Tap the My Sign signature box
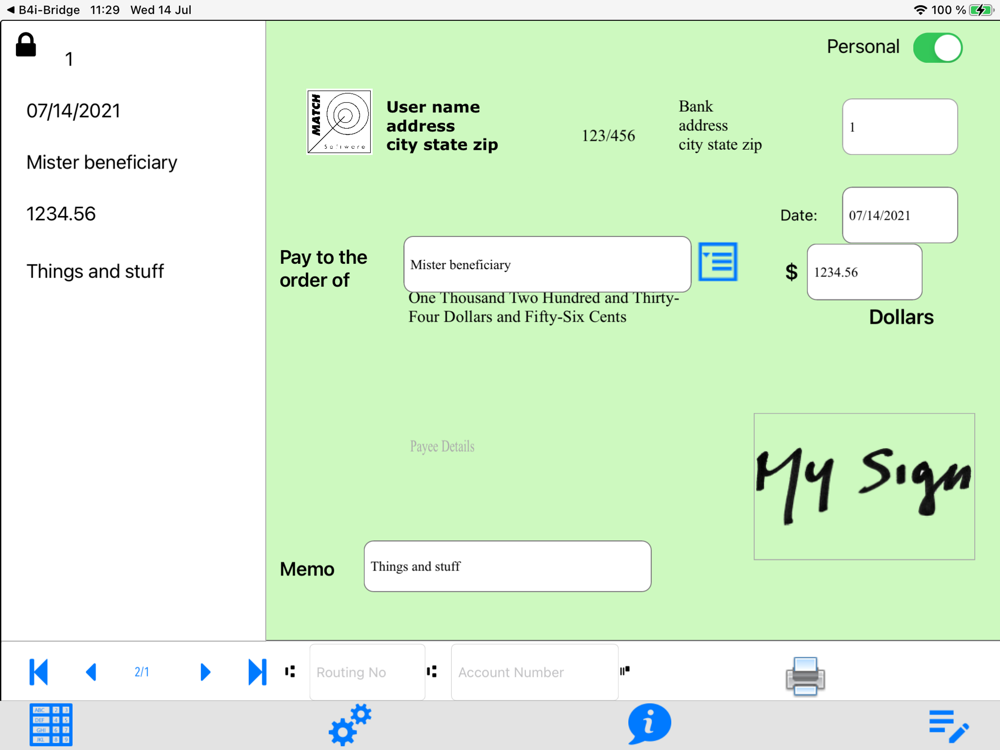This screenshot has width=1000, height=750. 864,487
